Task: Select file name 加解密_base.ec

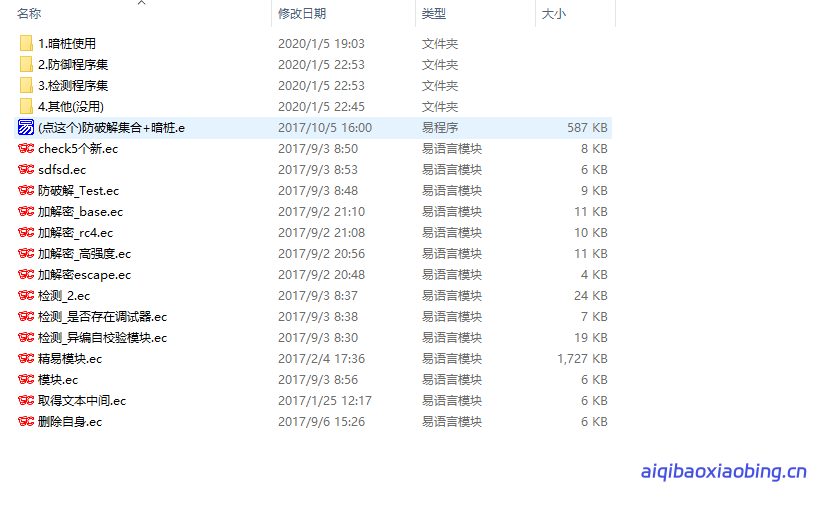Action: 81,211
